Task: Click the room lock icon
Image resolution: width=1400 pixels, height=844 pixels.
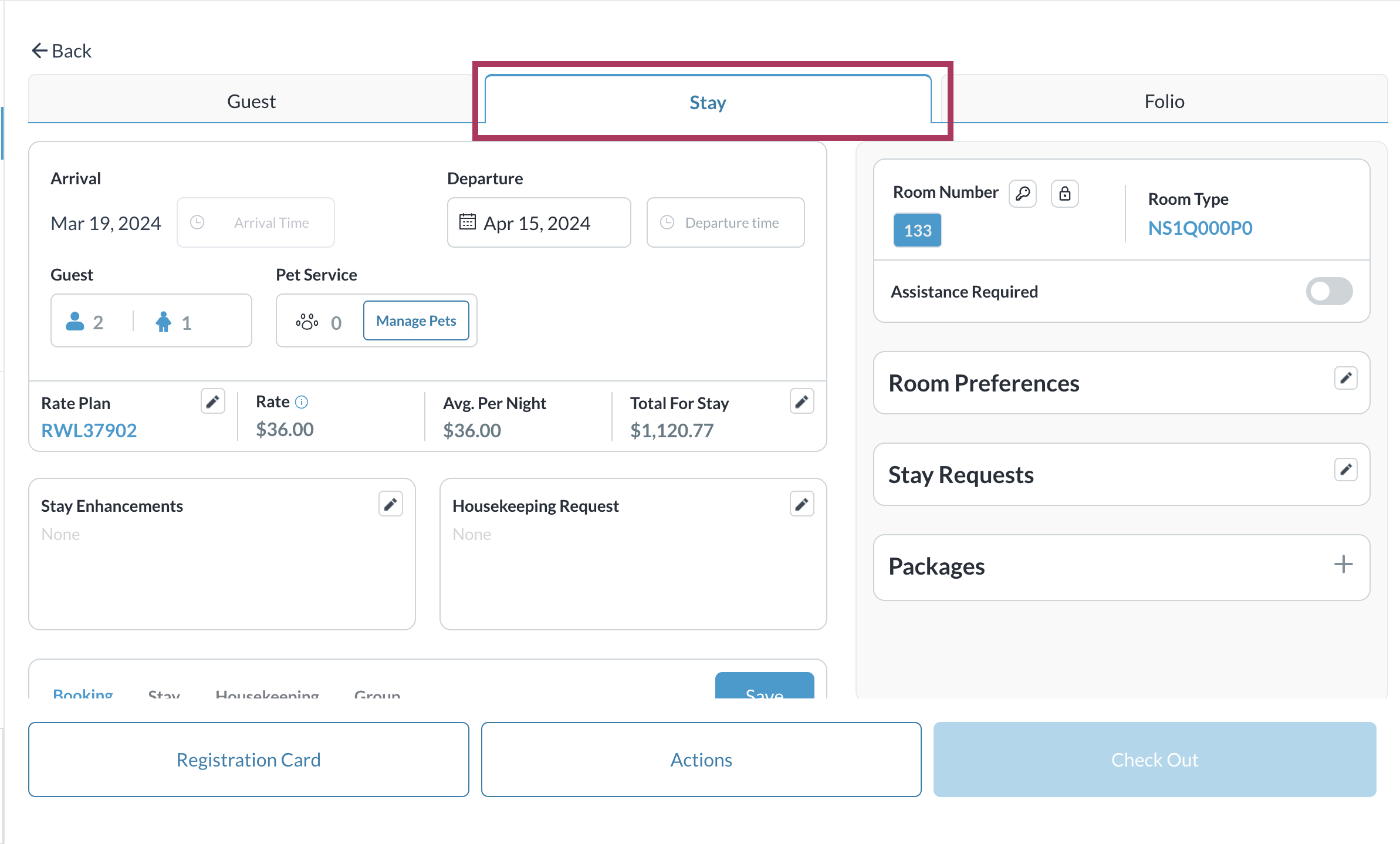Action: 1065,194
